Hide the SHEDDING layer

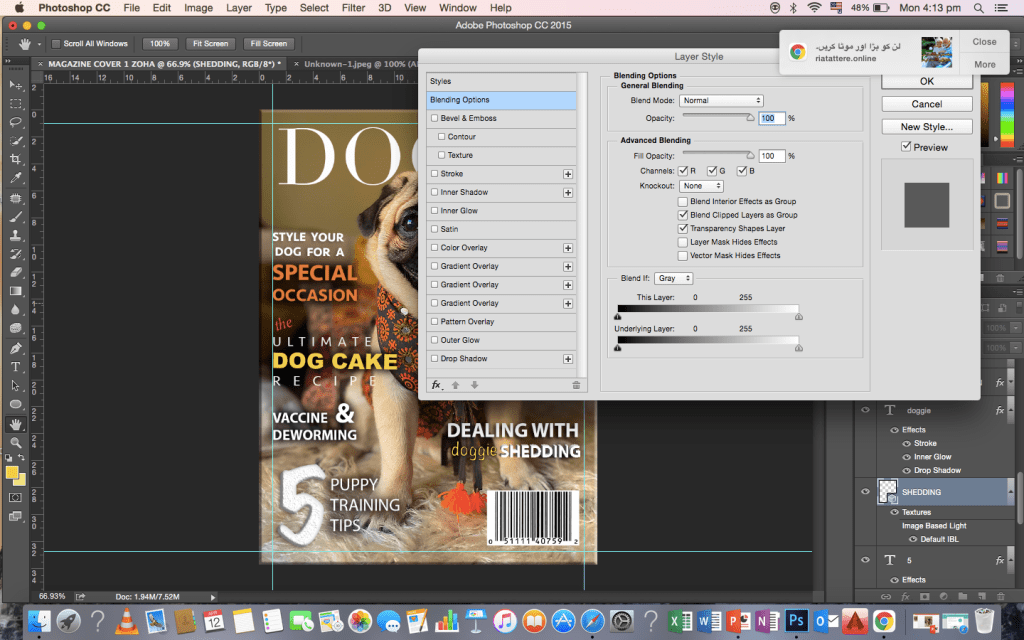click(866, 492)
